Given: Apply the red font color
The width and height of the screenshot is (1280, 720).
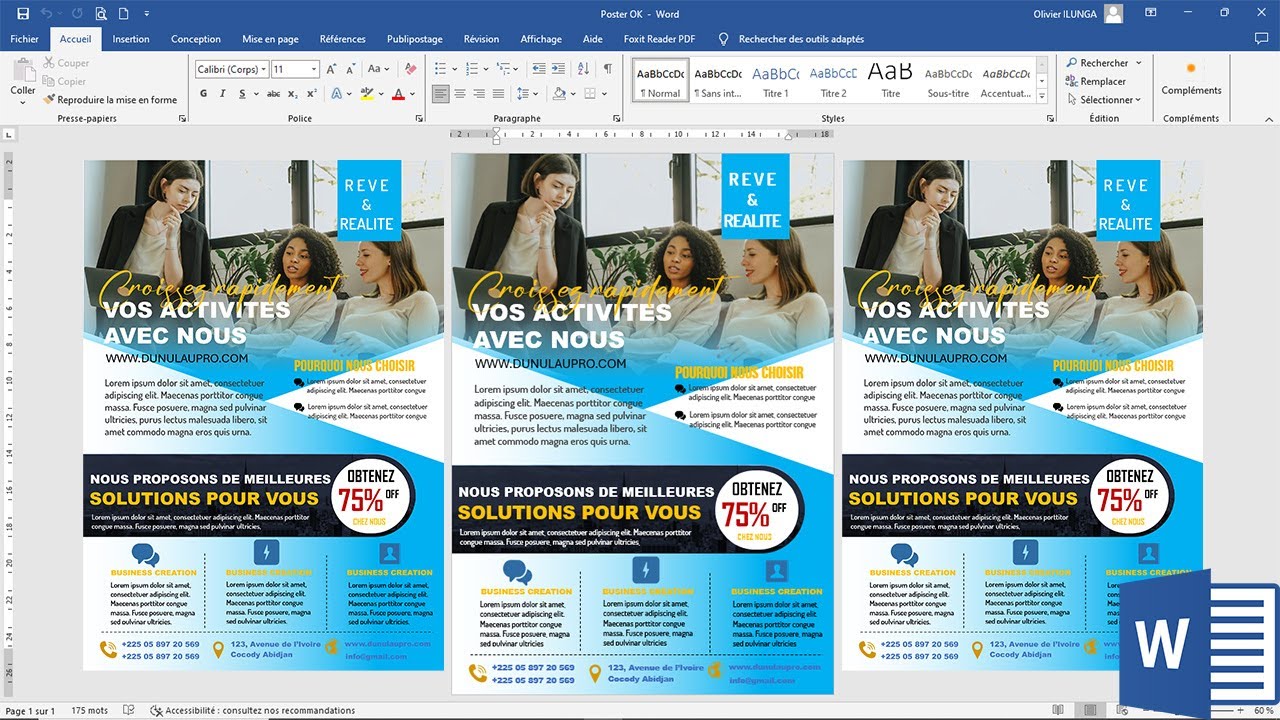Looking at the screenshot, I should (x=398, y=94).
